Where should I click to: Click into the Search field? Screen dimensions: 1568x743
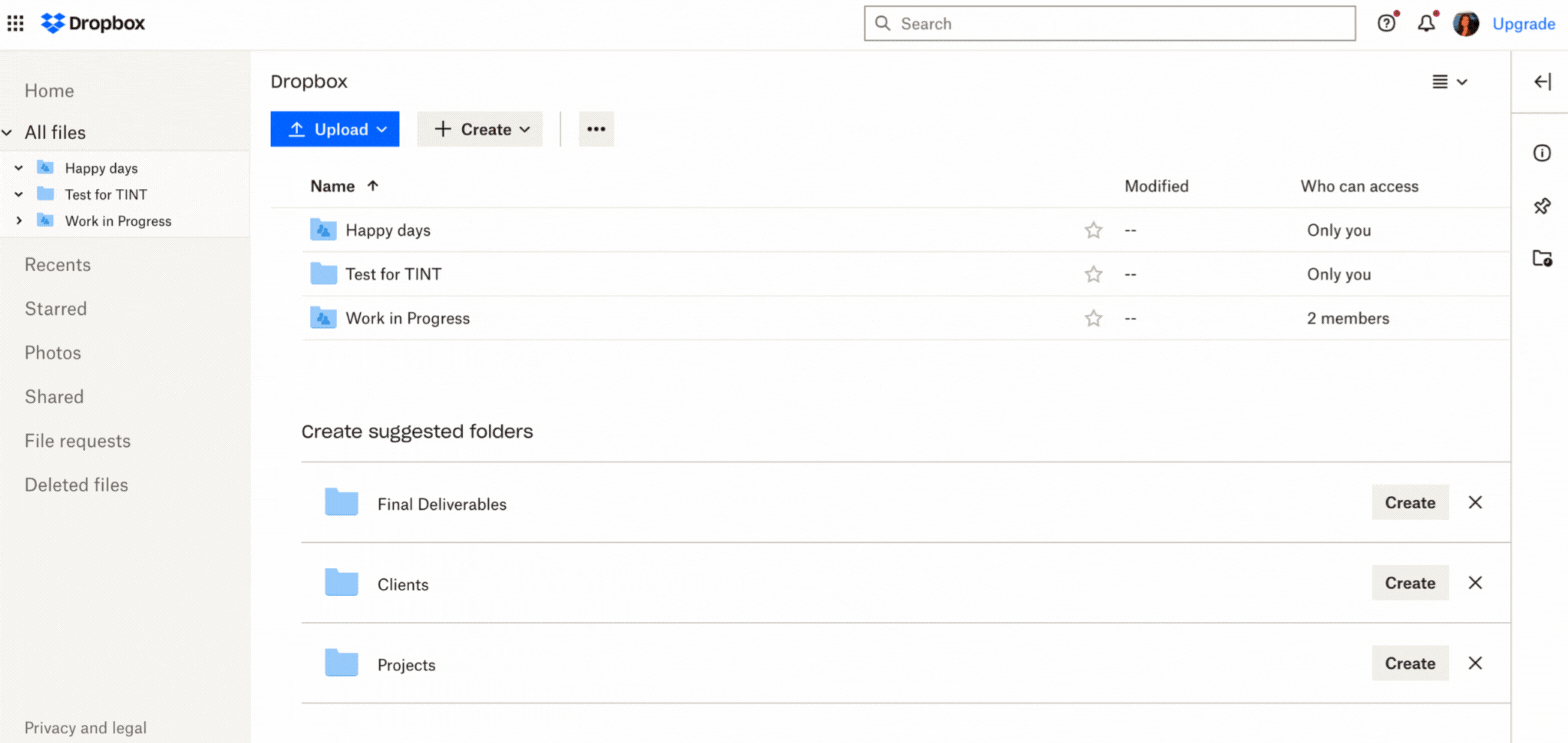(1110, 24)
